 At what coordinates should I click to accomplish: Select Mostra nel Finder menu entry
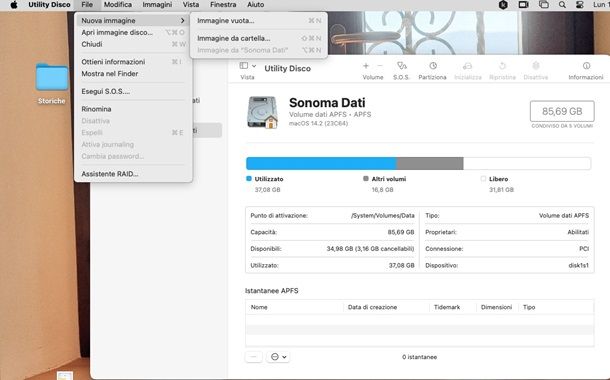pos(133,74)
